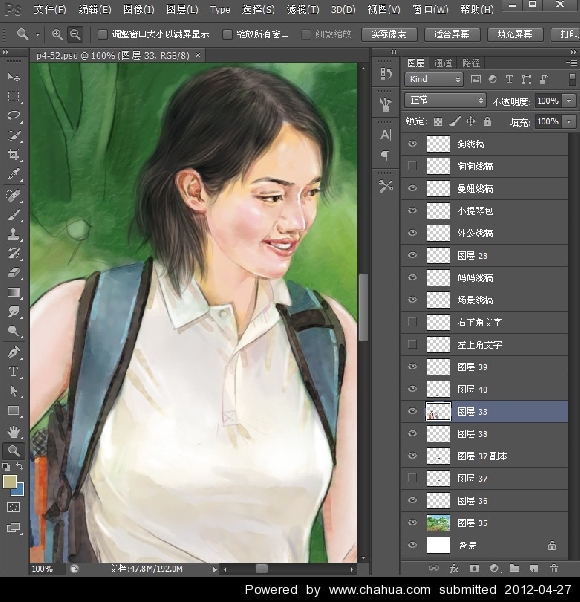Switch to 通道 channels tab

tap(443, 63)
